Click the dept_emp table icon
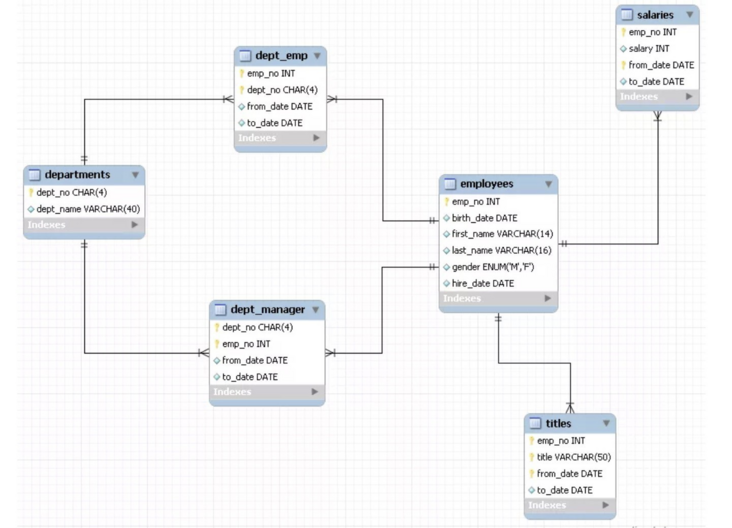Image resolution: width=732 pixels, height=528 pixels. pyautogui.click(x=245, y=56)
